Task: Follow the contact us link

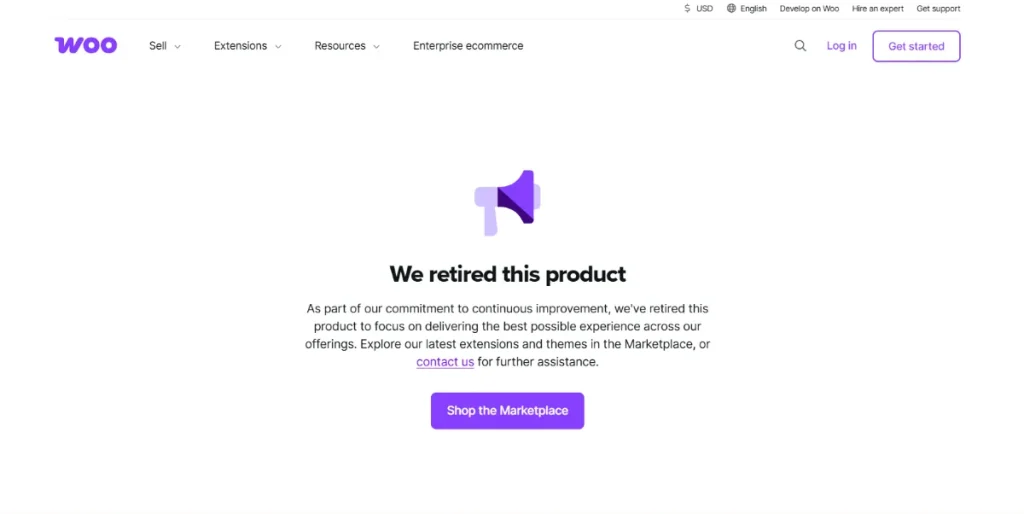Action: tap(445, 362)
